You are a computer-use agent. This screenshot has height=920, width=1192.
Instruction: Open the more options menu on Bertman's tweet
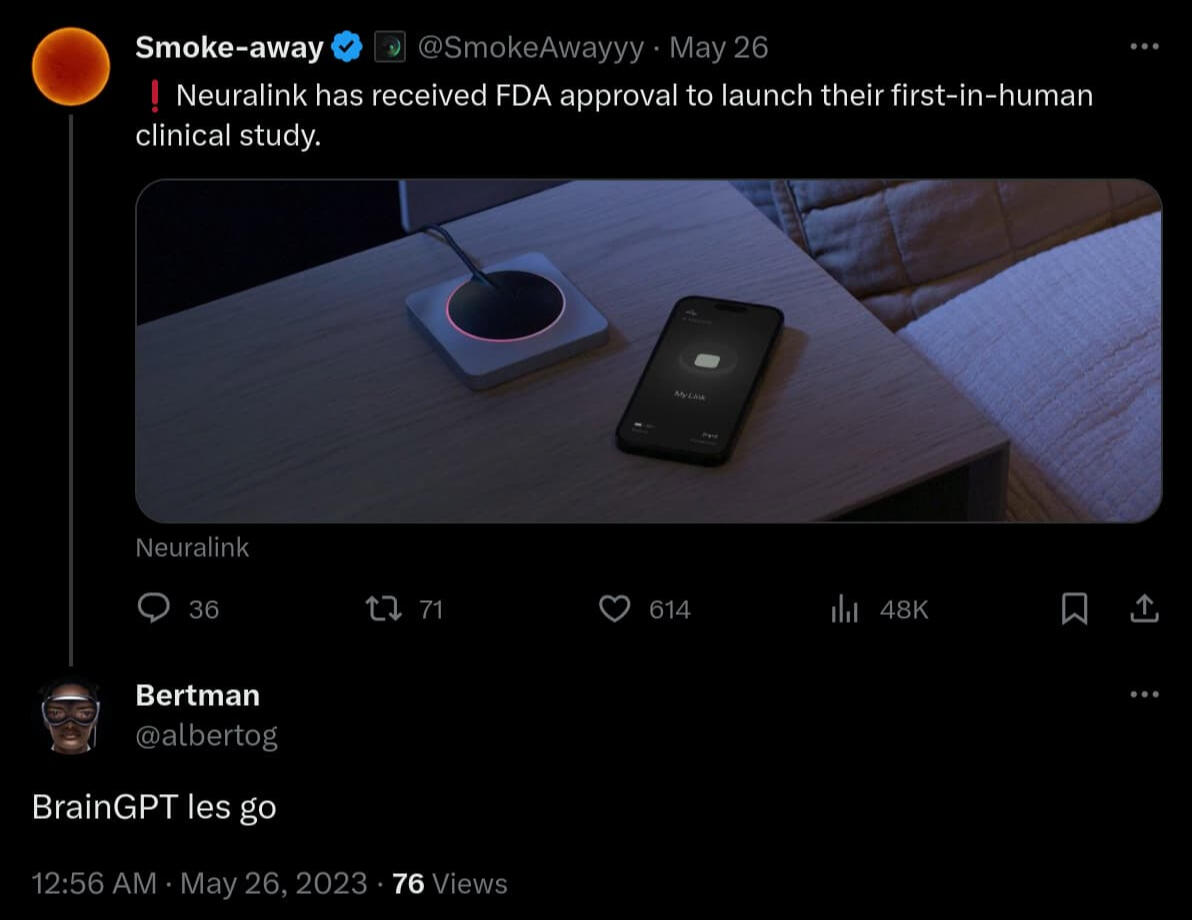pyautogui.click(x=1144, y=694)
